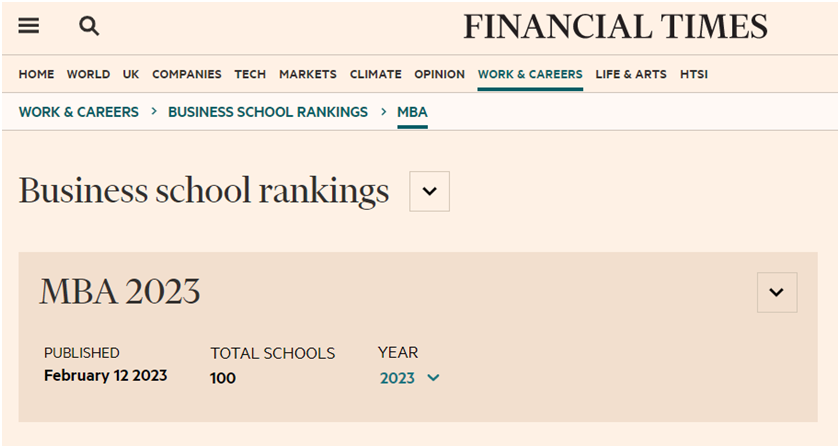Expand the Business school rankings dropdown
This screenshot has height=448, width=840.
tap(430, 191)
